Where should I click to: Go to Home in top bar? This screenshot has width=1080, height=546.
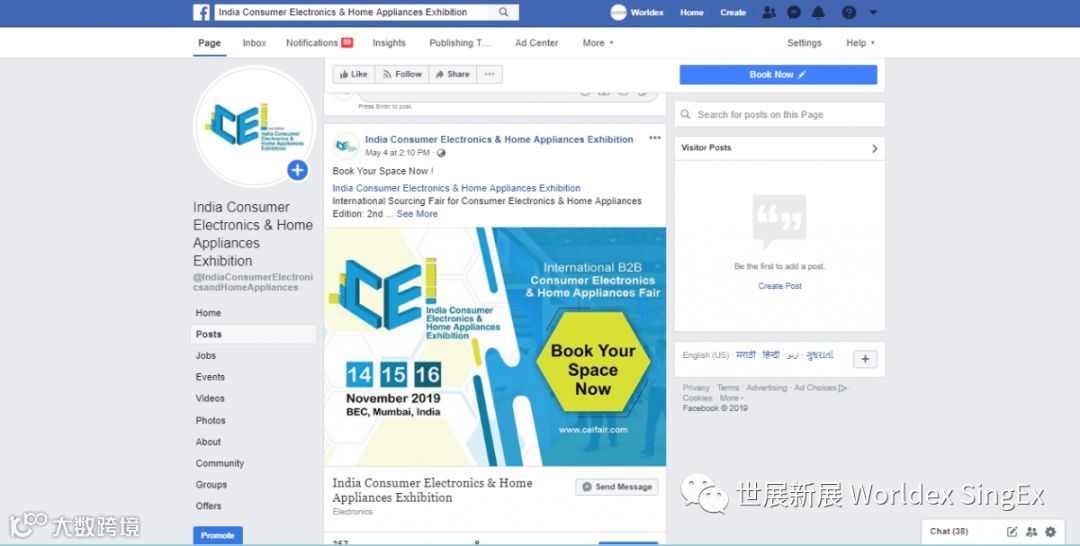[x=692, y=12]
